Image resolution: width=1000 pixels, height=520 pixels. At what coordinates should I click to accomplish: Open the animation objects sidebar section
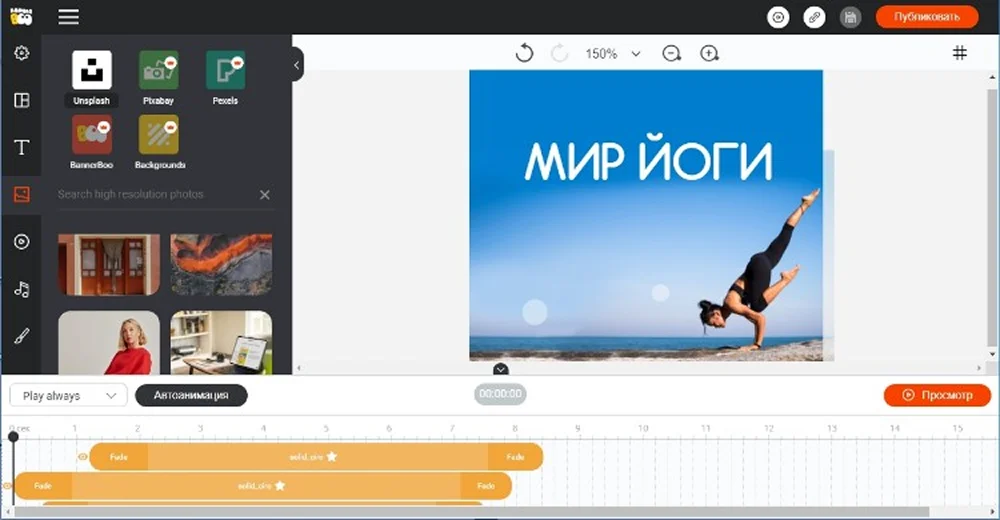click(x=22, y=242)
